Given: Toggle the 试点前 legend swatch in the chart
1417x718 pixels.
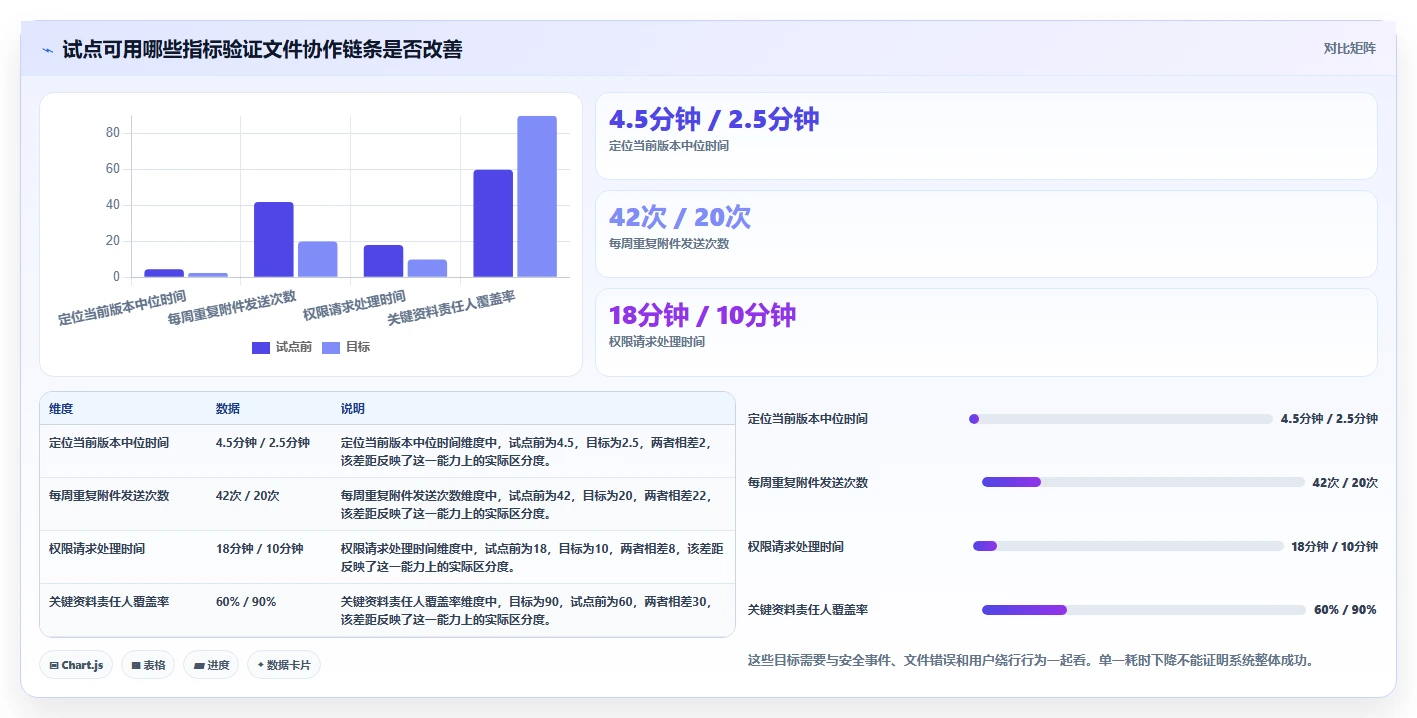Looking at the screenshot, I should [261, 347].
